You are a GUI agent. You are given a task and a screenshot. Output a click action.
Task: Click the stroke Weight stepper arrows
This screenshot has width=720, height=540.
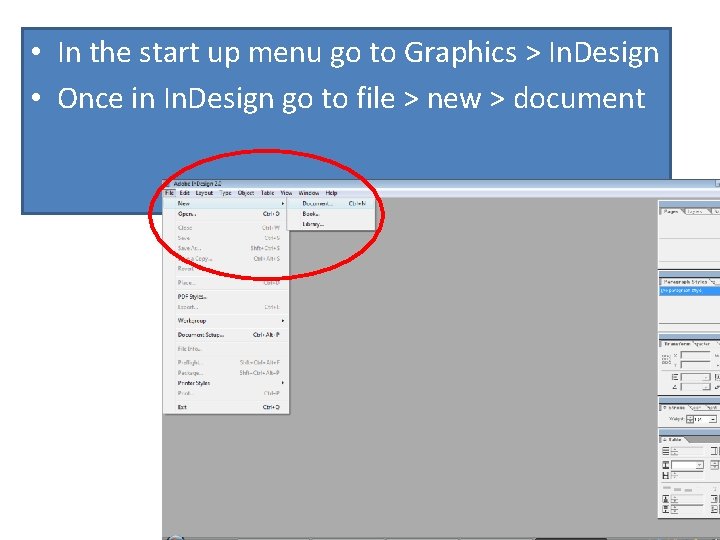pos(690,419)
